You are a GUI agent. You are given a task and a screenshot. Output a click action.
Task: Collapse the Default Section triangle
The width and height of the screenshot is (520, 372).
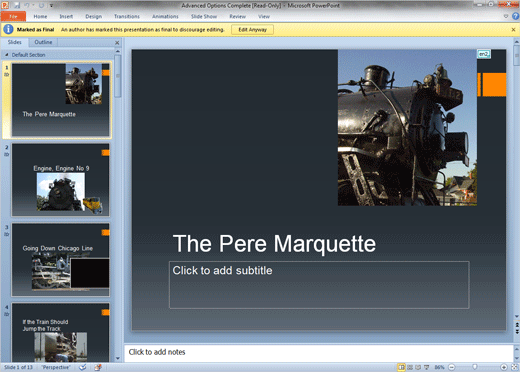tap(7, 54)
